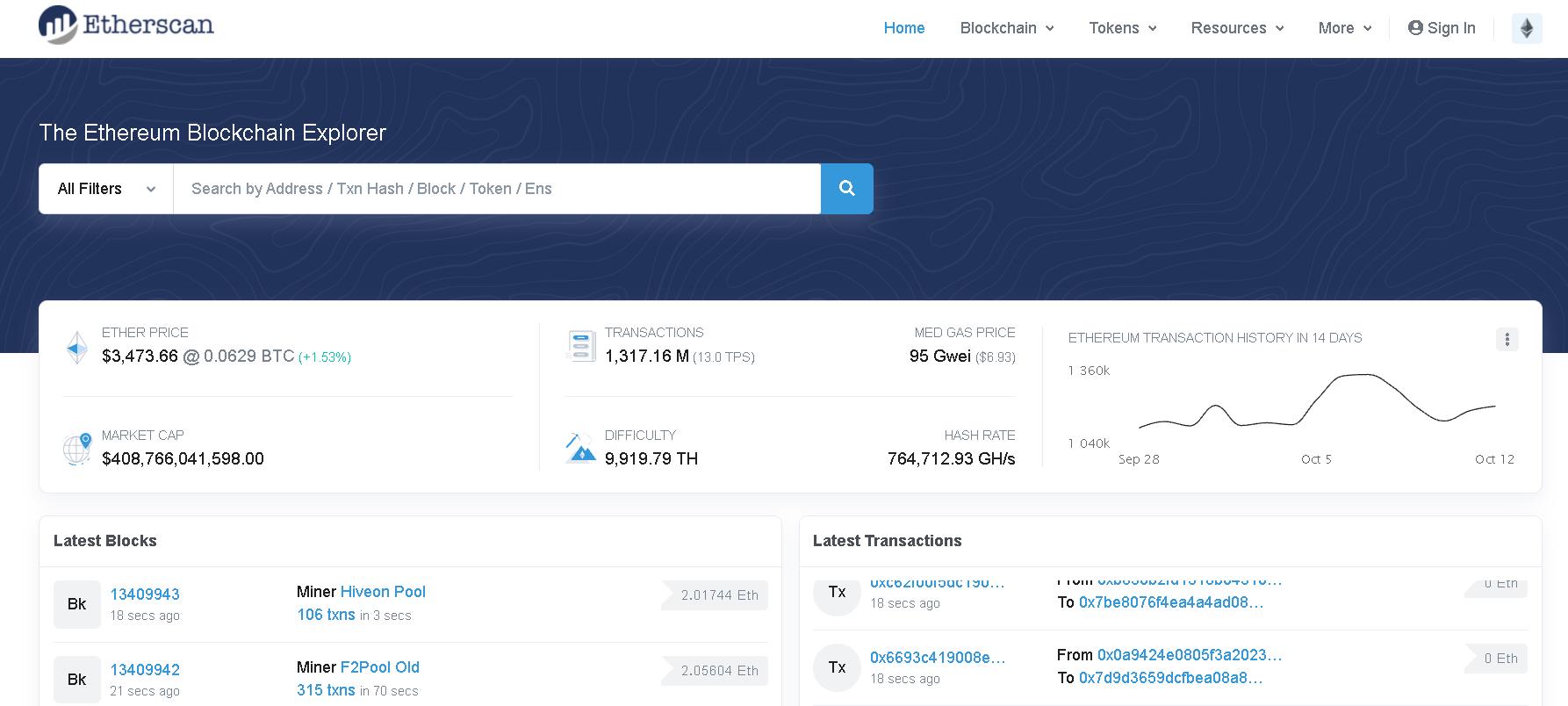Click the Ethereum Transaction History title

click(x=1215, y=338)
